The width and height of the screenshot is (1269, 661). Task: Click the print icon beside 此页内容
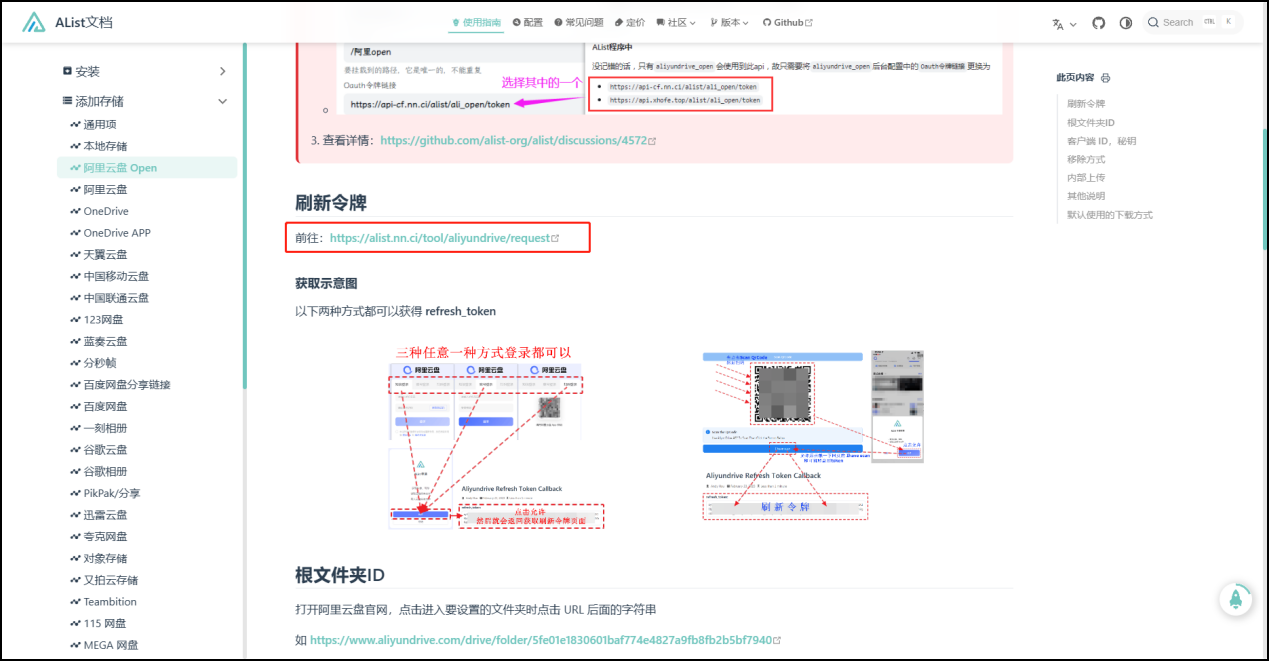(x=1105, y=78)
